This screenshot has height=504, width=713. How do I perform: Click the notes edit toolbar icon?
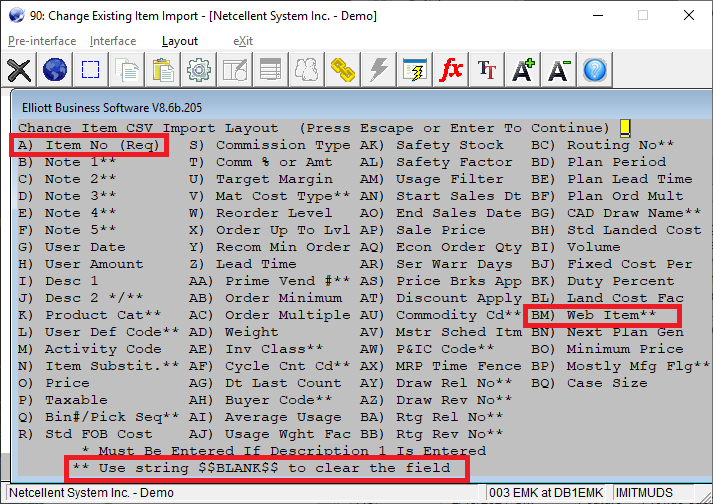pyautogui.click(x=235, y=70)
